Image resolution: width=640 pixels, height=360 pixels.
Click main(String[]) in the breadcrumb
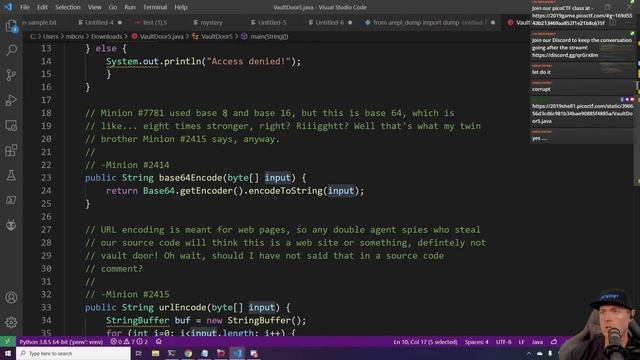coord(269,36)
